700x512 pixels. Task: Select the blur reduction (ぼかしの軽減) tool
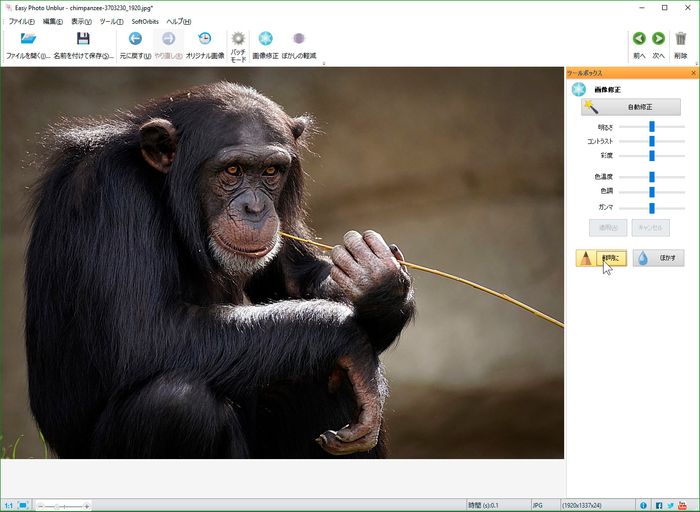click(298, 39)
